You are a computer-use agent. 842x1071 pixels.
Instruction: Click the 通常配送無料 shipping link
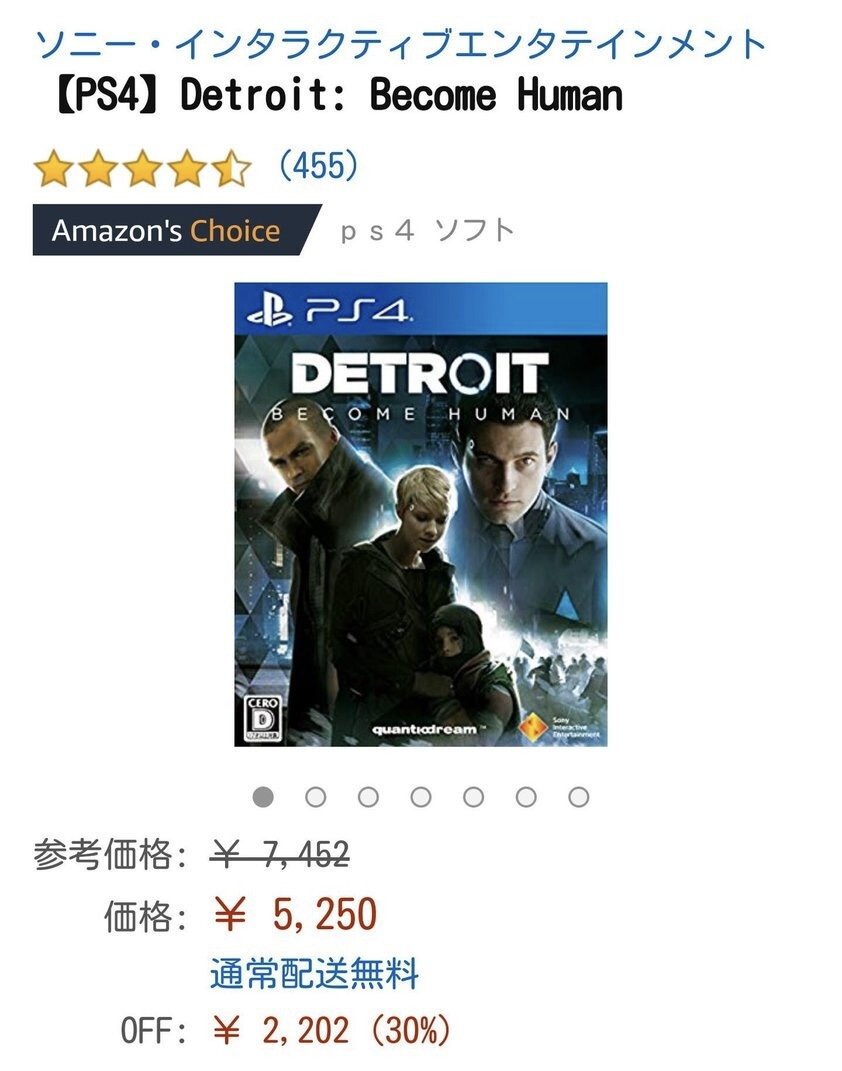pos(314,973)
